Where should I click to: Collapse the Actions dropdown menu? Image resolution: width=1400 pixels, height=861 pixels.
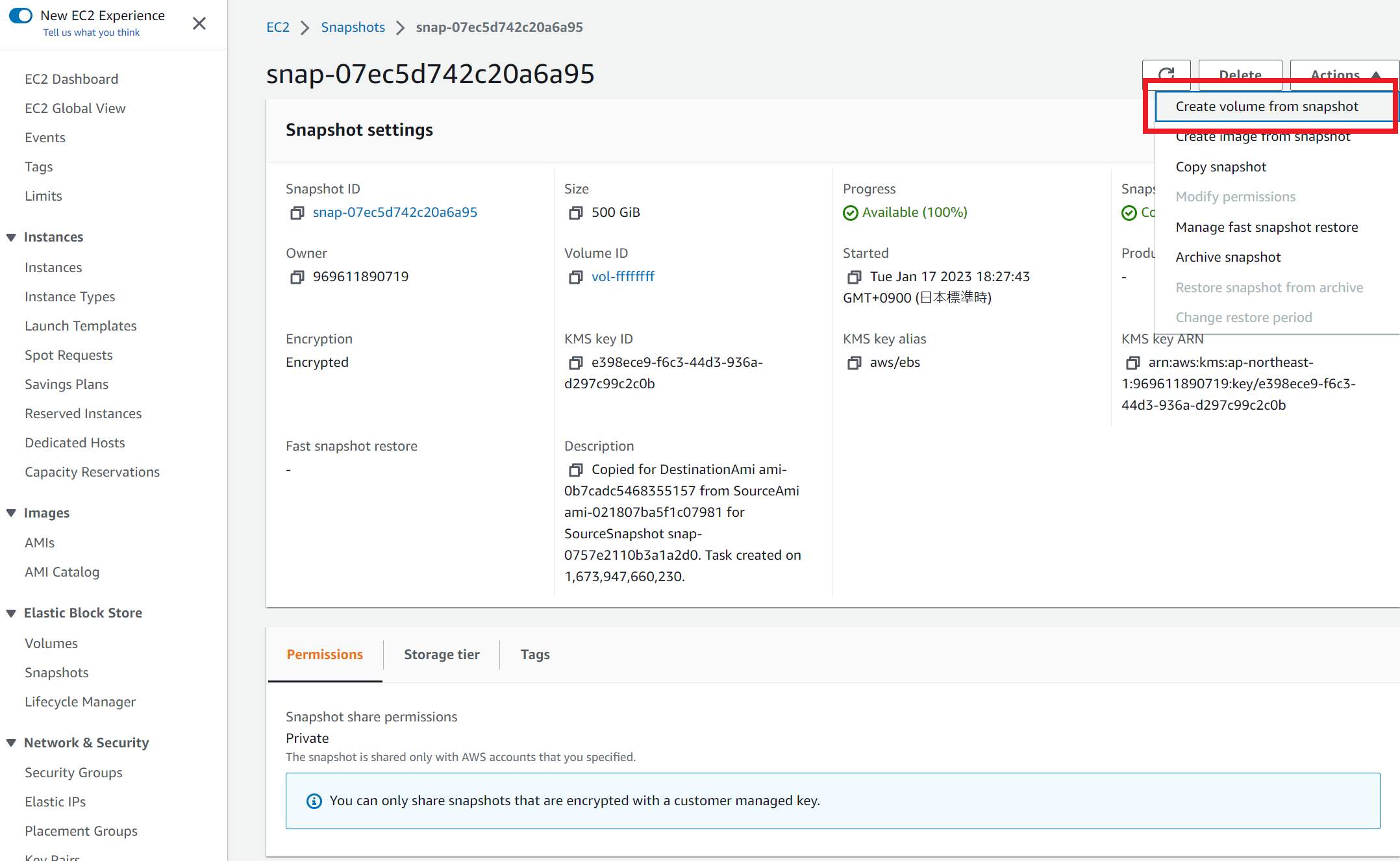[x=1344, y=73]
